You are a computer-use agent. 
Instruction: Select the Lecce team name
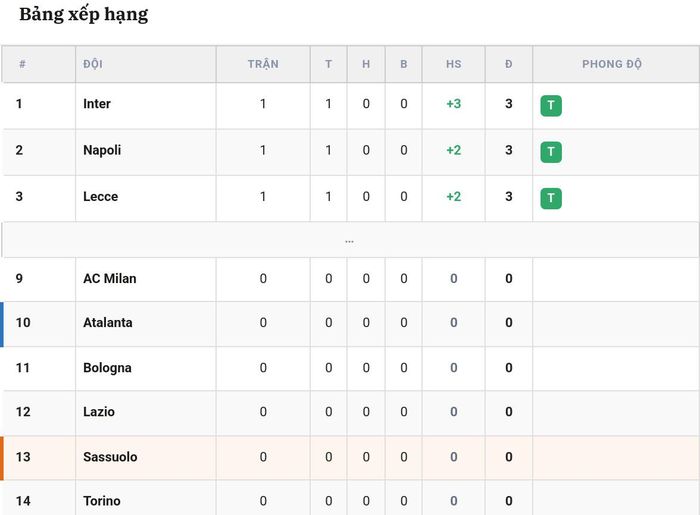point(100,196)
